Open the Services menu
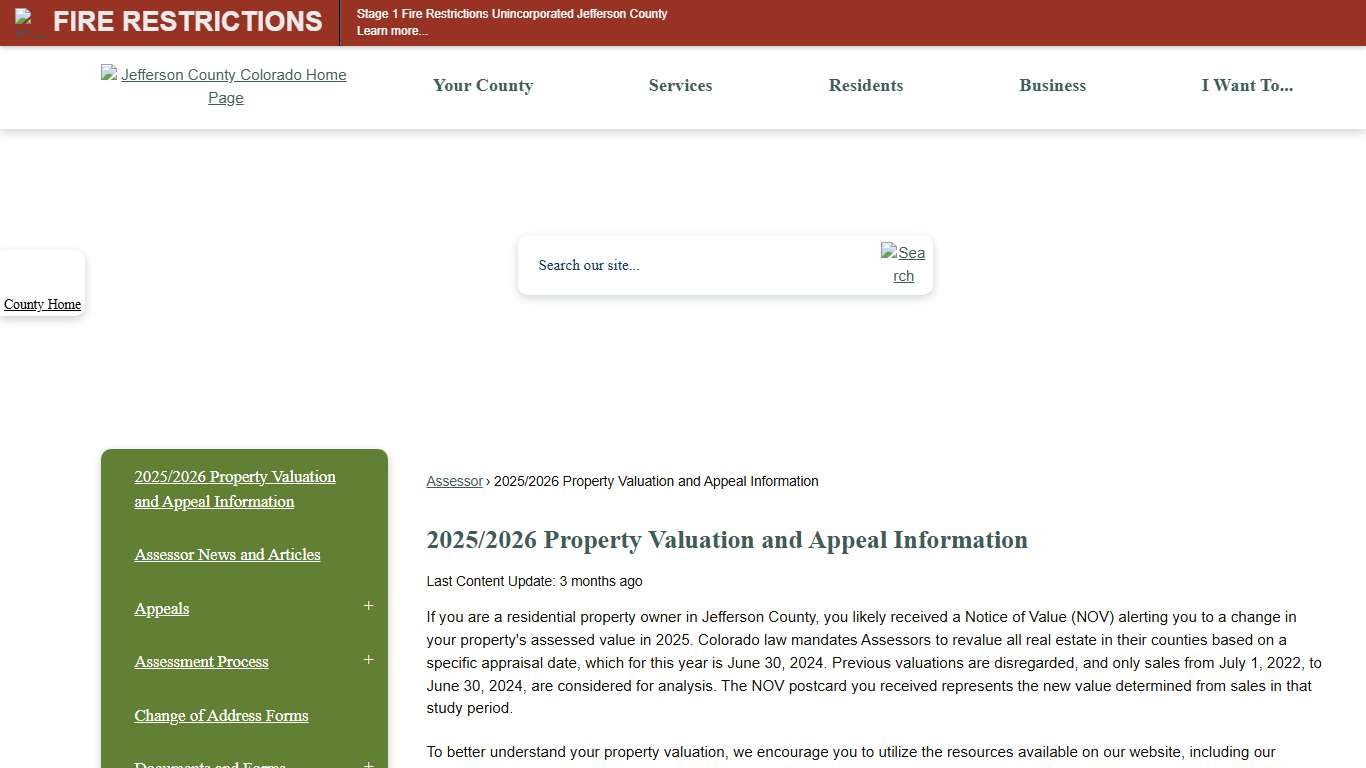Screen dimensions: 1366x768 (x=680, y=86)
